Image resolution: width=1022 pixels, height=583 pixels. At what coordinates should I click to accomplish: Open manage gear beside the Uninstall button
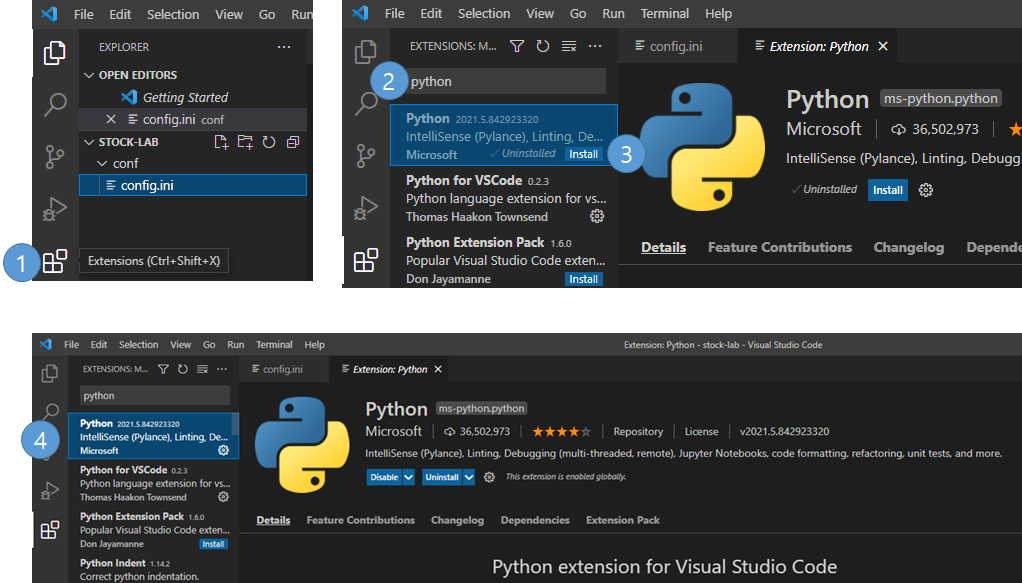tap(489, 477)
